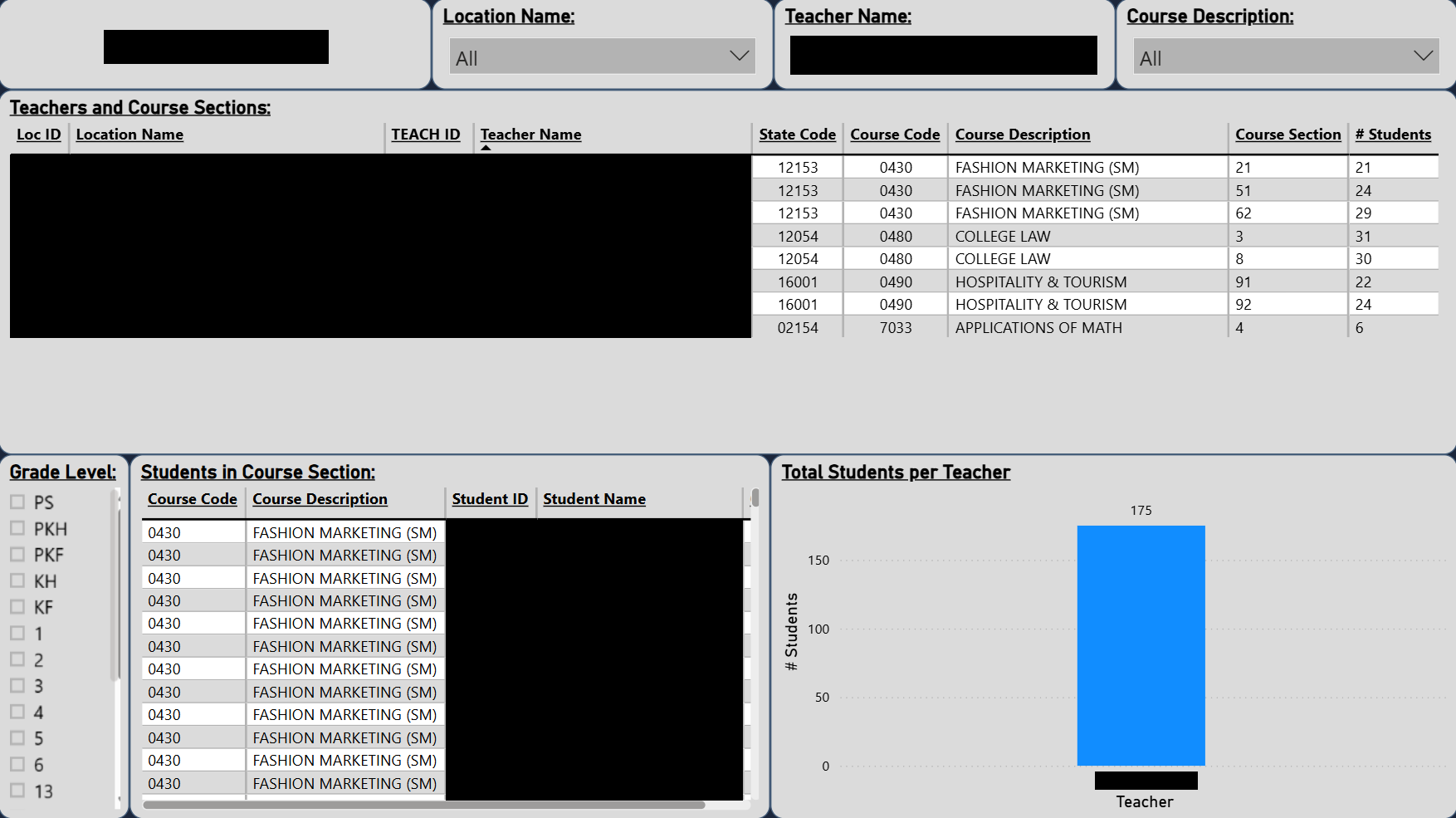The image size is (1456, 818).
Task: Open the Location Name dropdown
Action: click(x=602, y=56)
